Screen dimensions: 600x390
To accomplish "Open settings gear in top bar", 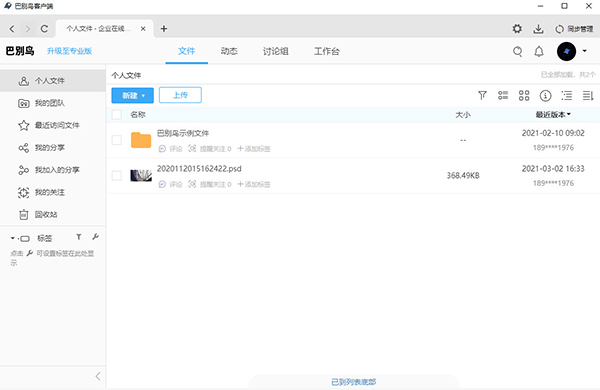I will pyautogui.click(x=517, y=29).
